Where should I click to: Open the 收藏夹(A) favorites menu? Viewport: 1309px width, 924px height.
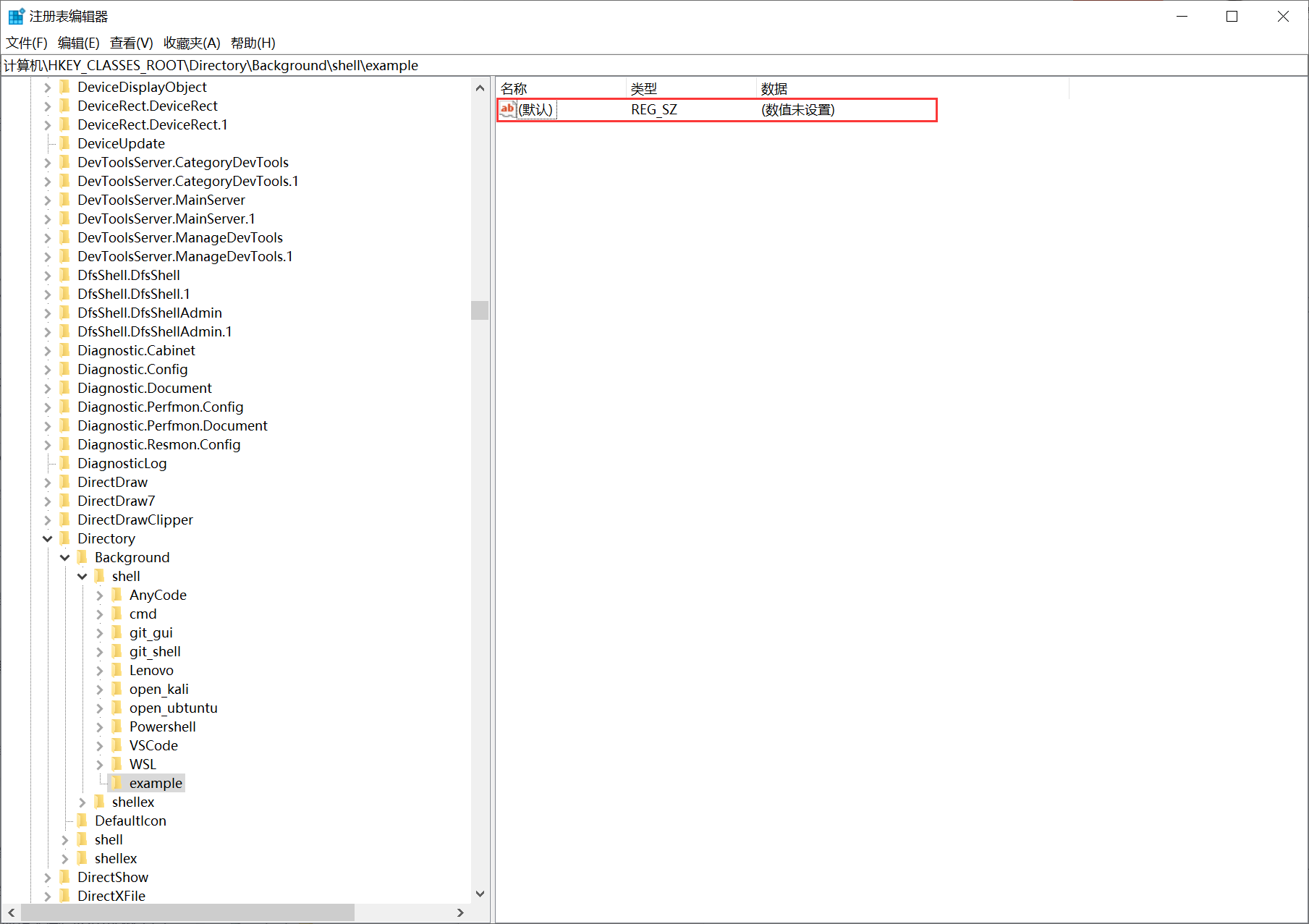192,43
